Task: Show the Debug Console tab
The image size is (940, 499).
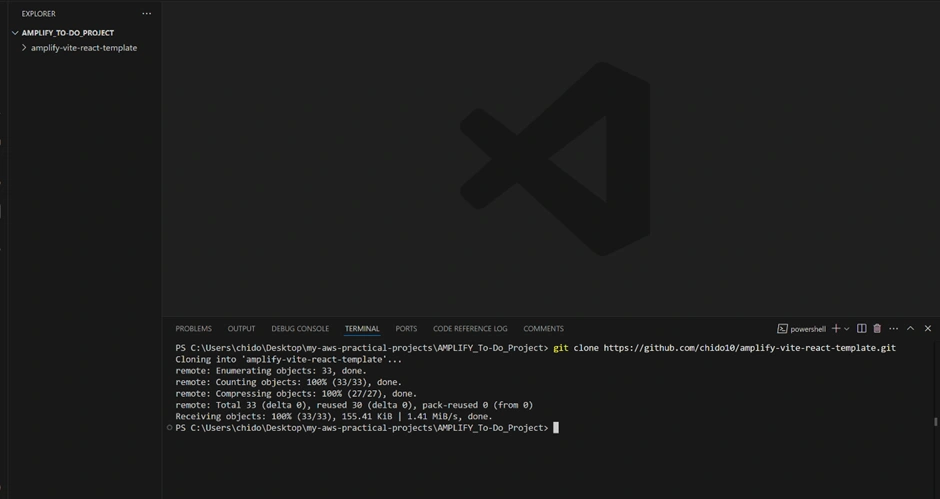Action: coord(300,329)
